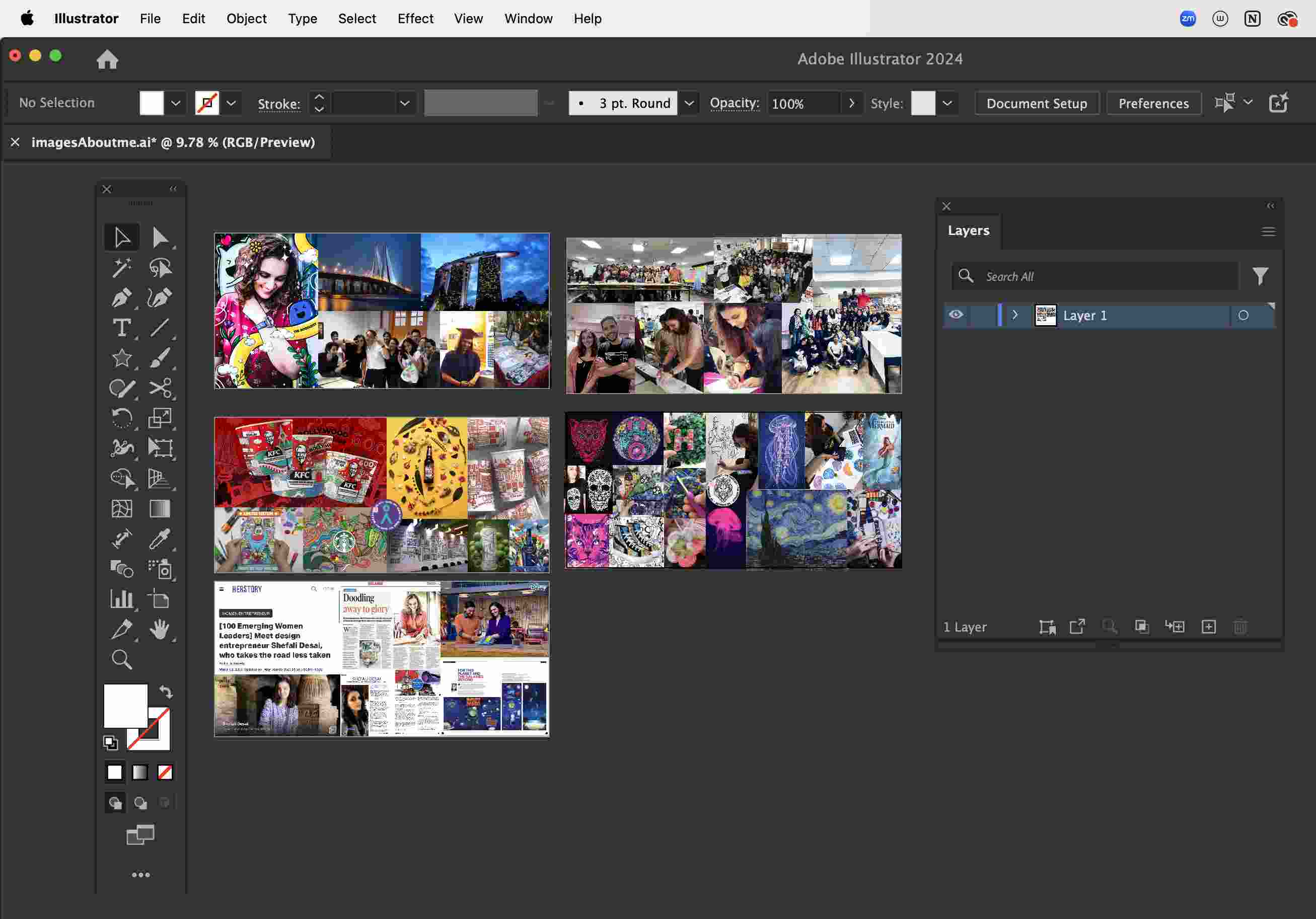The height and width of the screenshot is (919, 1316).
Task: Open stroke weight dropdown
Action: click(405, 103)
